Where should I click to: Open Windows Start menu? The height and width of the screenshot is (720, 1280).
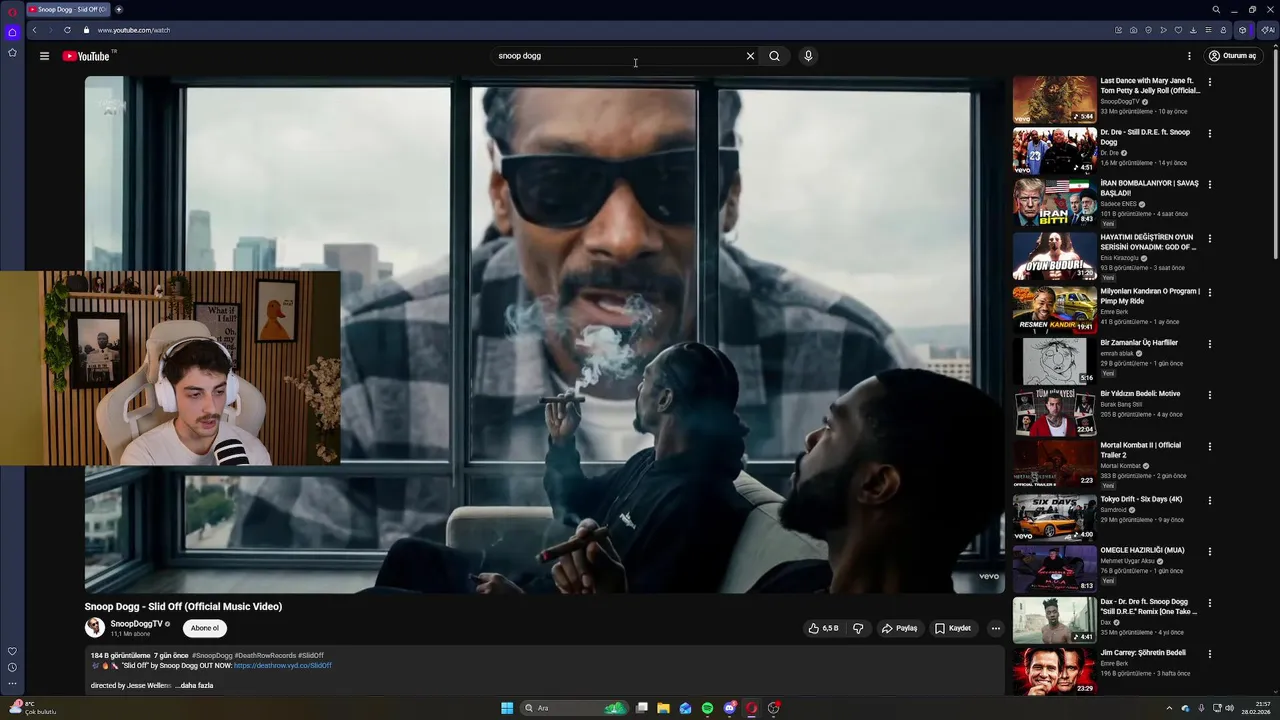[x=507, y=708]
